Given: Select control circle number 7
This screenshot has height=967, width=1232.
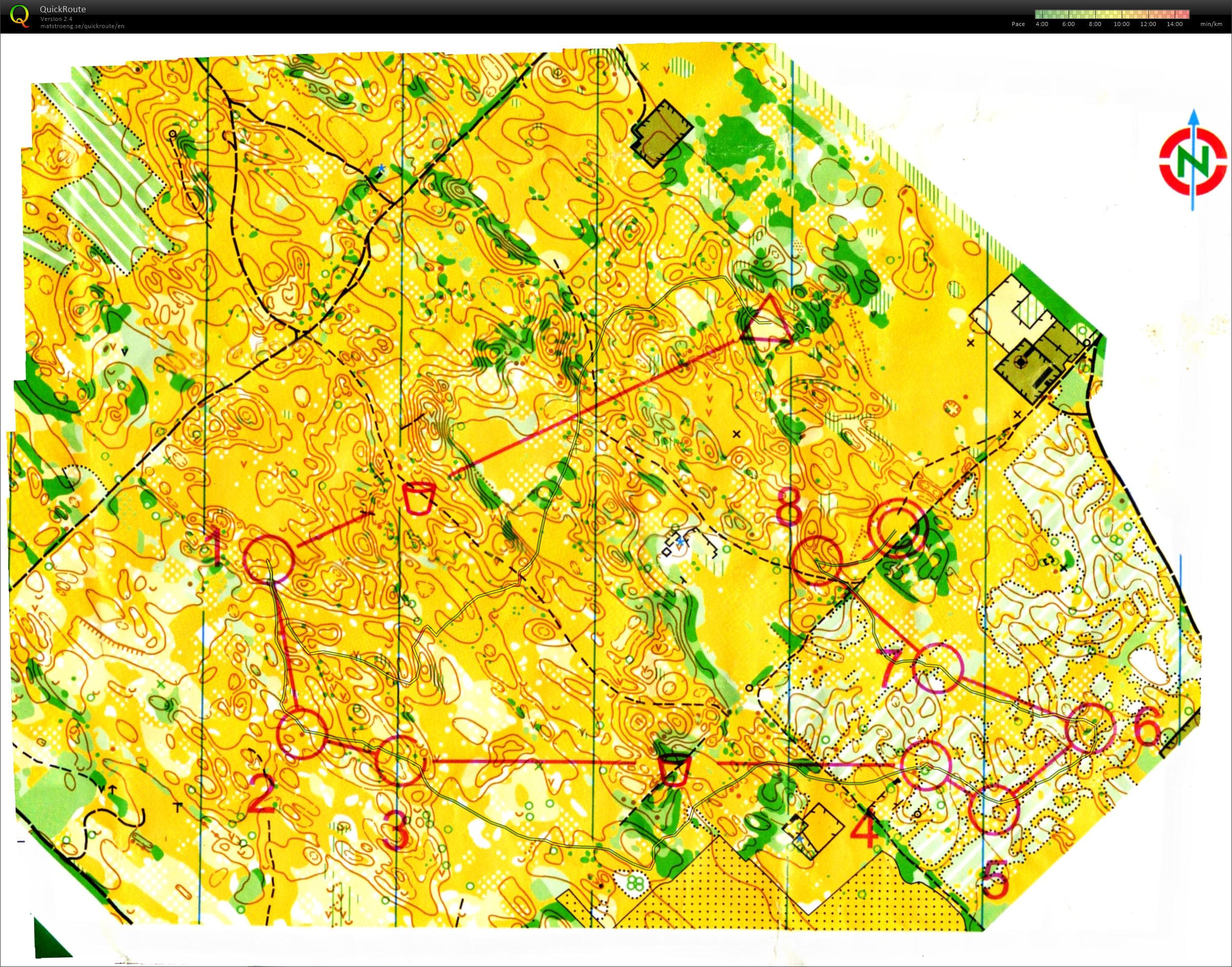Looking at the screenshot, I should tap(938, 669).
